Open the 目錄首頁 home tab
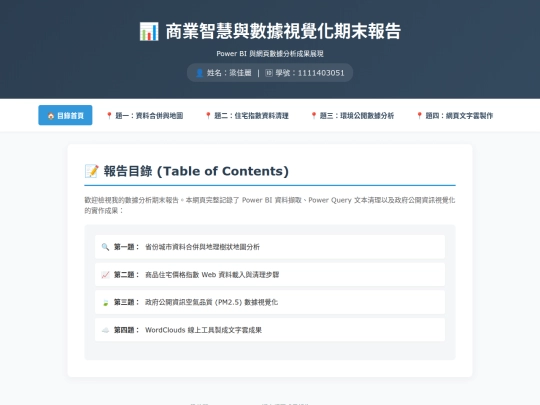This screenshot has width=540, height=405. (65, 115)
